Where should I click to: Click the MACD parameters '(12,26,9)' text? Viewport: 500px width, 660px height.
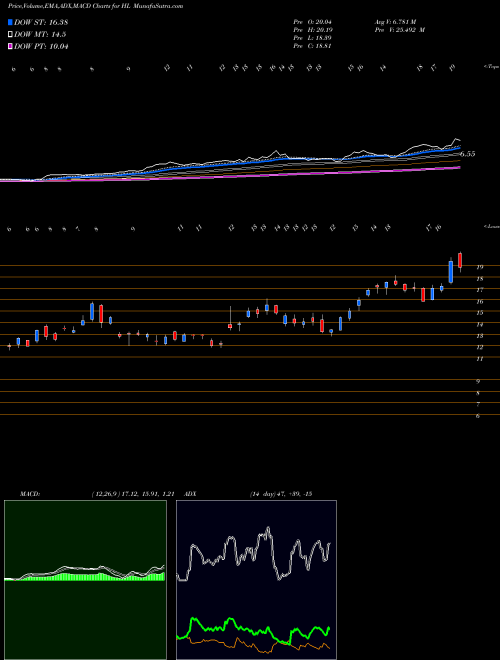tap(106, 493)
